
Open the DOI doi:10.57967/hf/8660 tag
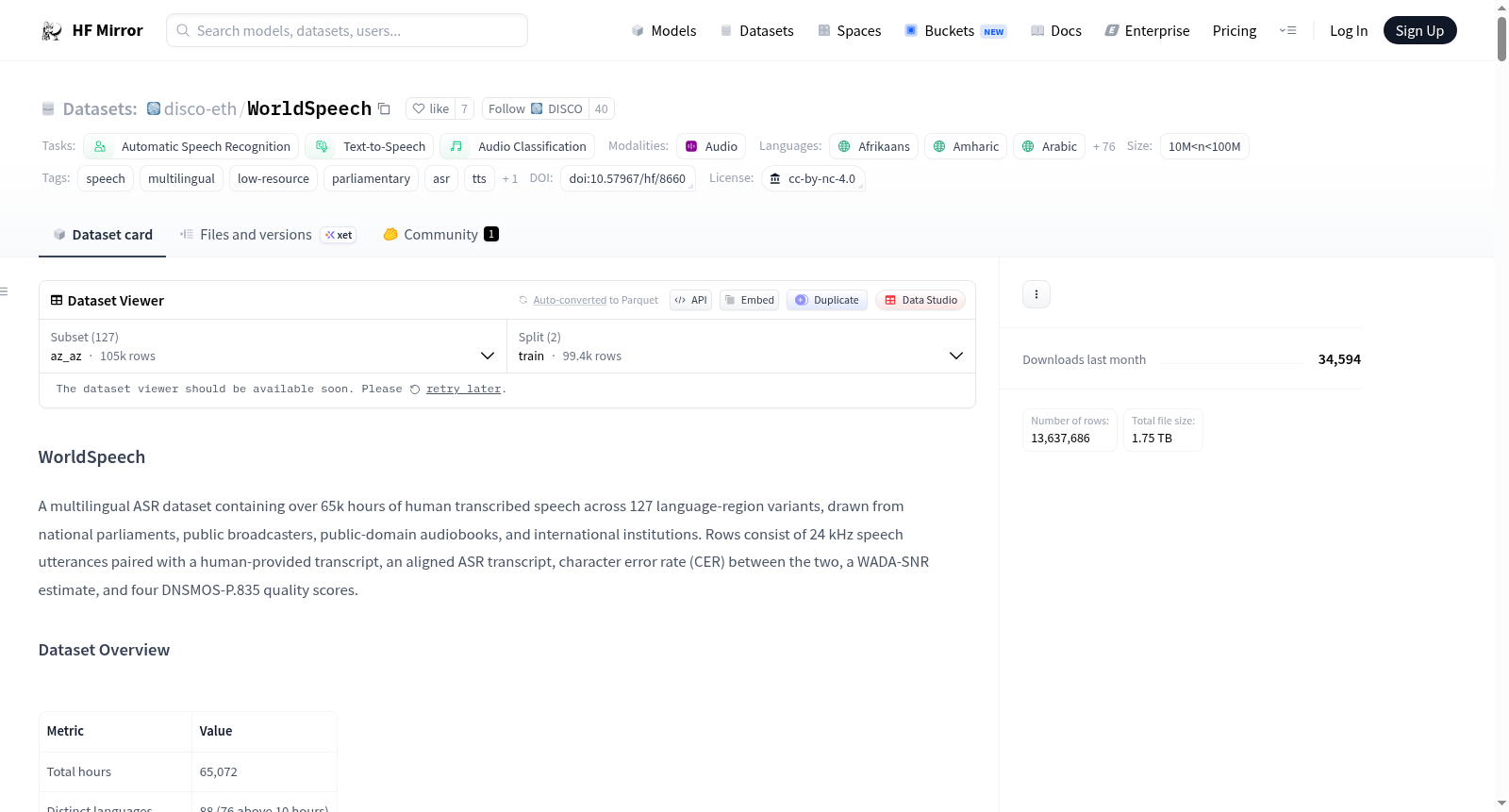(628, 178)
